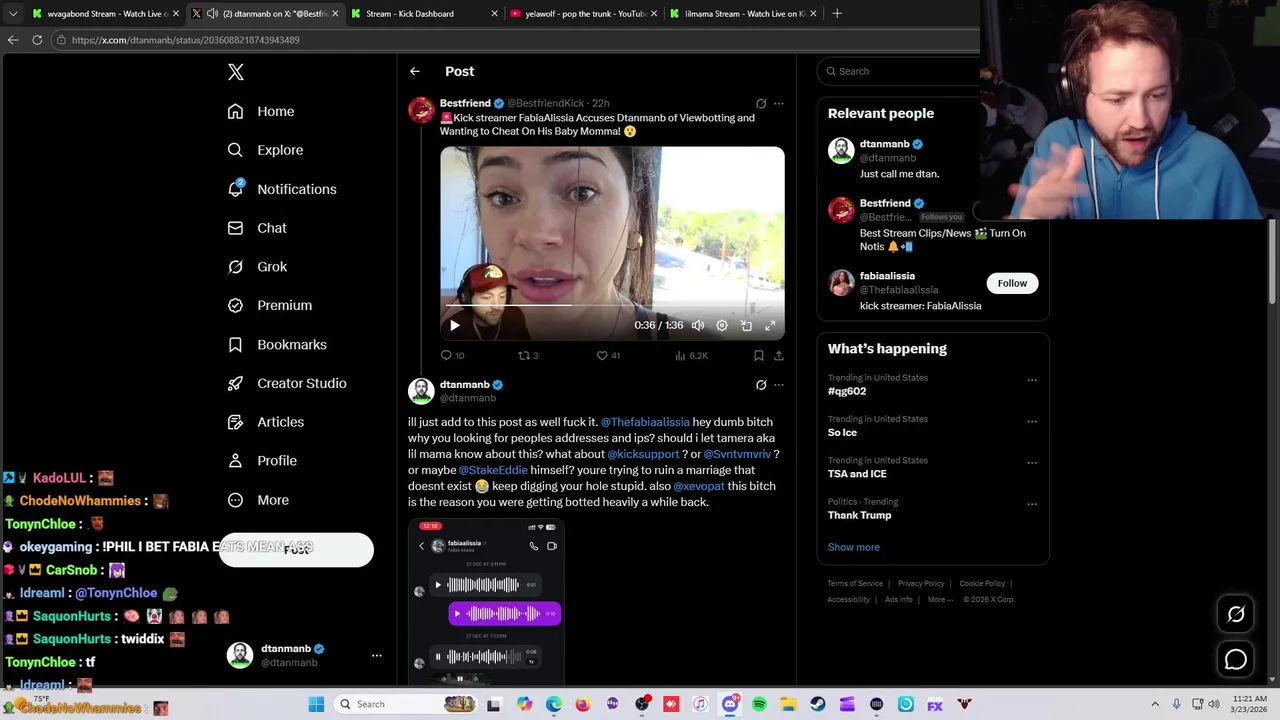Open Premium in the sidebar

269,305
